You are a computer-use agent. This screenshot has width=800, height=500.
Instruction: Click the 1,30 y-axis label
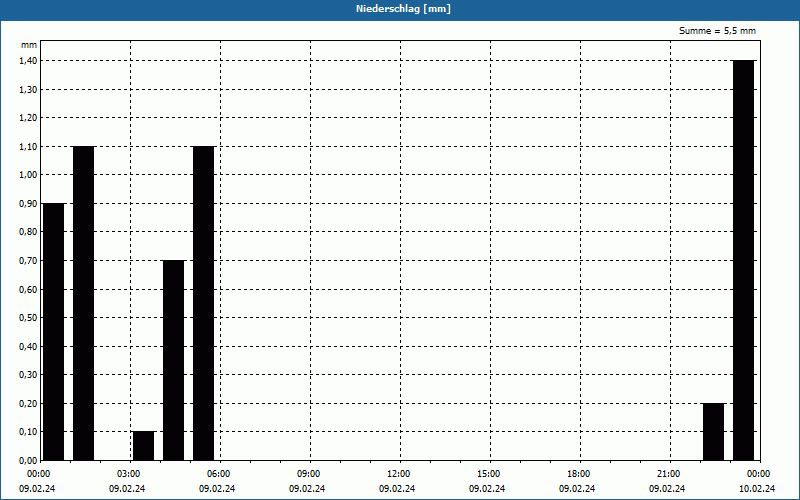[28, 89]
